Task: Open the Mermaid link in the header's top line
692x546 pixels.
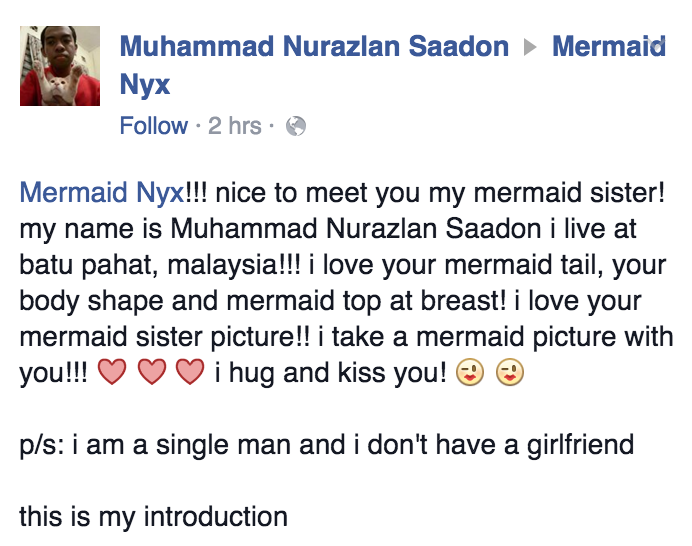Action: click(x=608, y=46)
